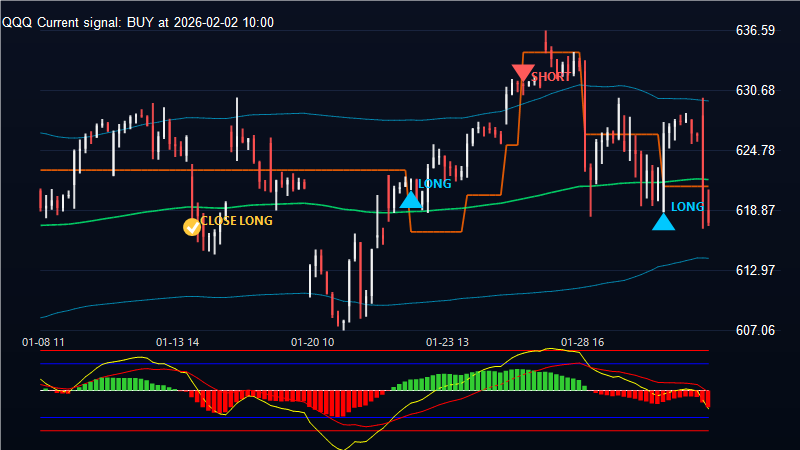This screenshot has height=450, width=800.
Task: Click the 624.78 price axis label
Action: pos(755,151)
